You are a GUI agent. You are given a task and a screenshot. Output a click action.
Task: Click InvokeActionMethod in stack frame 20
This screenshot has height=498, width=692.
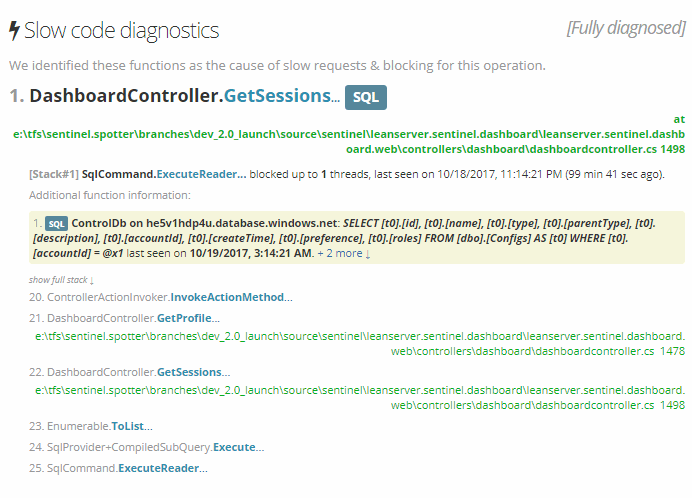coord(231,297)
